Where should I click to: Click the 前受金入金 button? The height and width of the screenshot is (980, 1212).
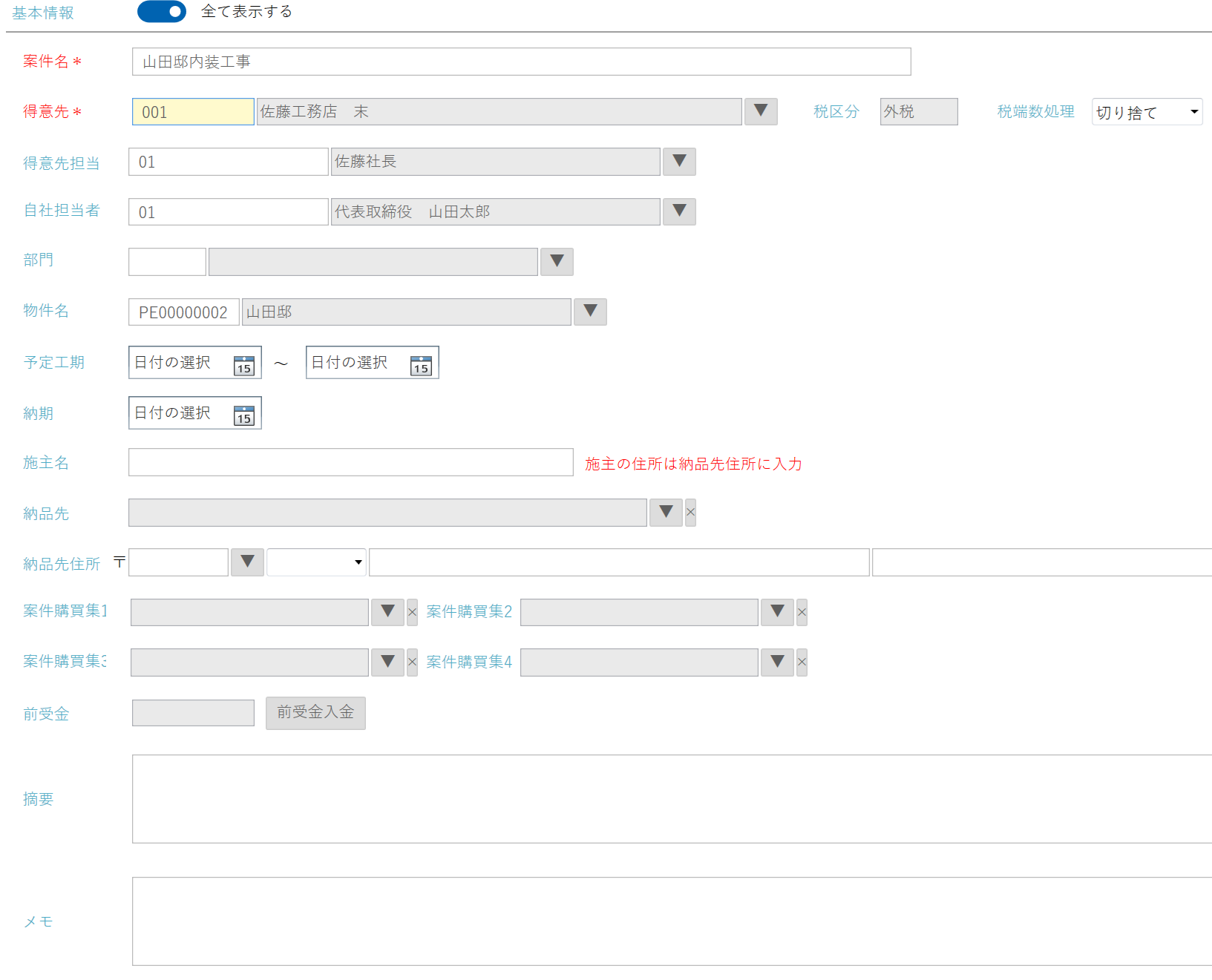[315, 713]
